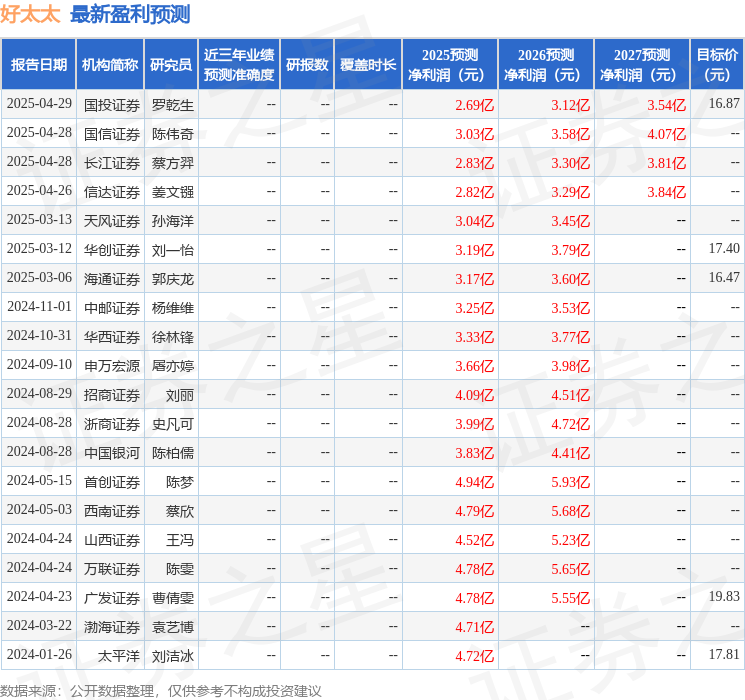Click the 3.12亿 2026 profit value
Image resolution: width=745 pixels, height=700 pixels.
[571, 105]
